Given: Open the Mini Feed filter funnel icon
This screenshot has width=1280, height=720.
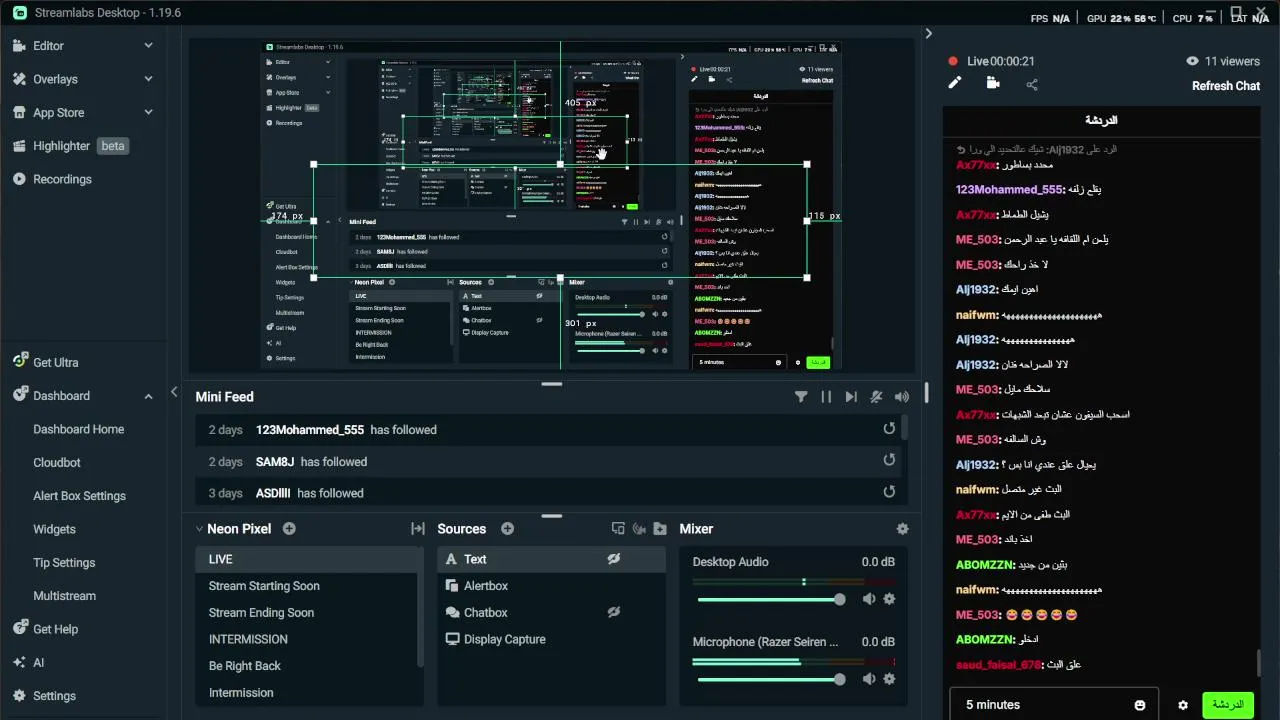Looking at the screenshot, I should click(801, 397).
